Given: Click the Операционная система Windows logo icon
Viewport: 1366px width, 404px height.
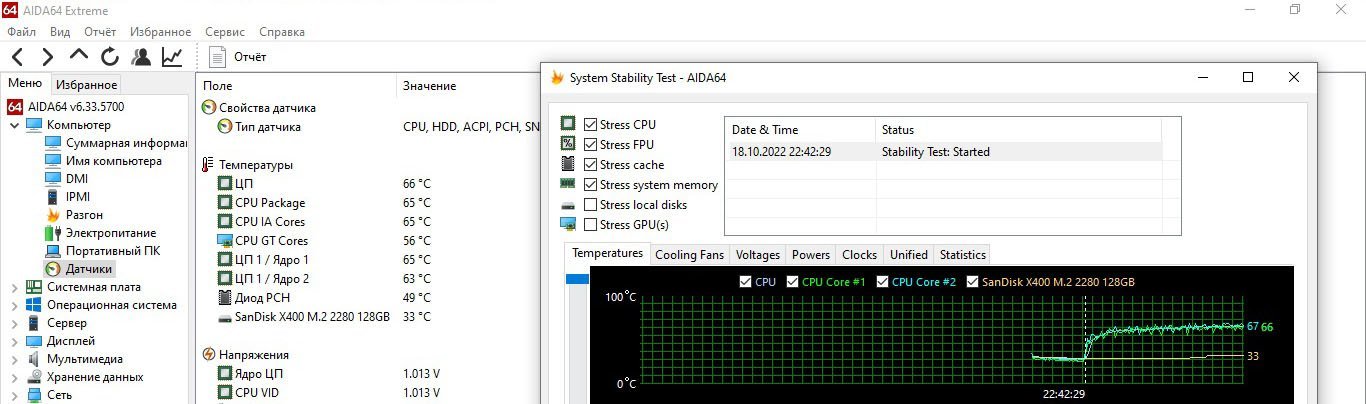Looking at the screenshot, I should click(x=34, y=305).
